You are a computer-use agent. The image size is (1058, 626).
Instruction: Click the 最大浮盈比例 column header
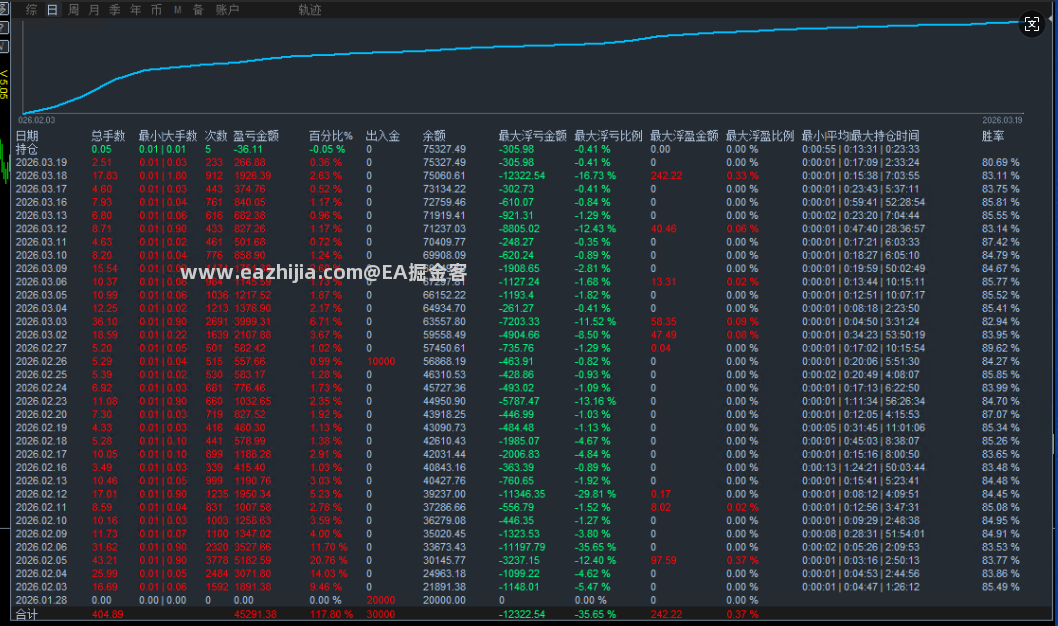760,136
